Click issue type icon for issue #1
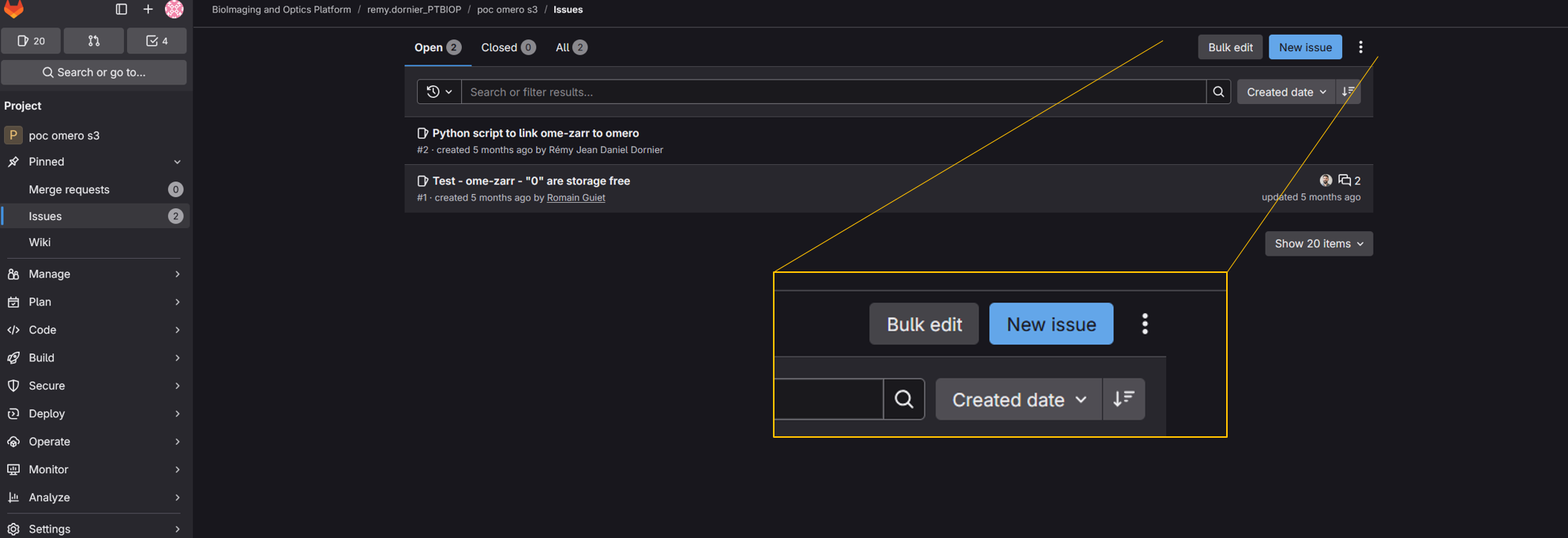1568x538 pixels. 422,181
